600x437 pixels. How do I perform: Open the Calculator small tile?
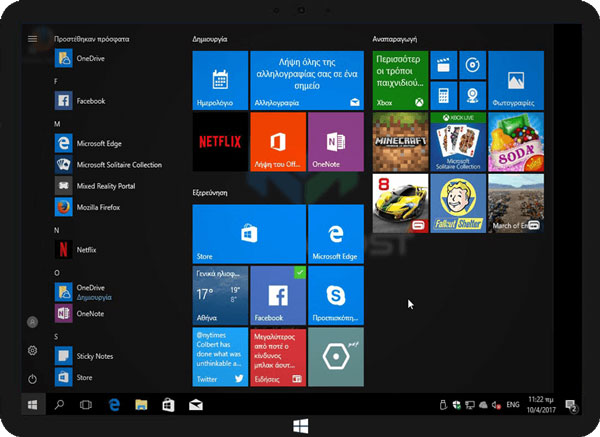point(443,96)
